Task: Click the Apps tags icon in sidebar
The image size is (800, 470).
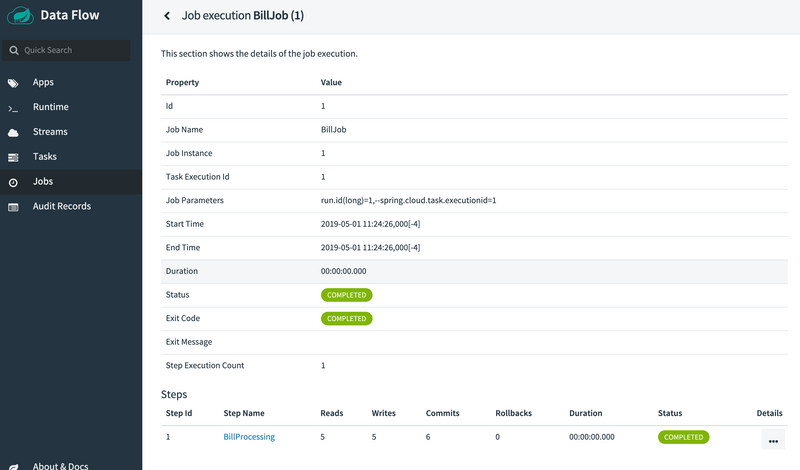Action: [13, 83]
